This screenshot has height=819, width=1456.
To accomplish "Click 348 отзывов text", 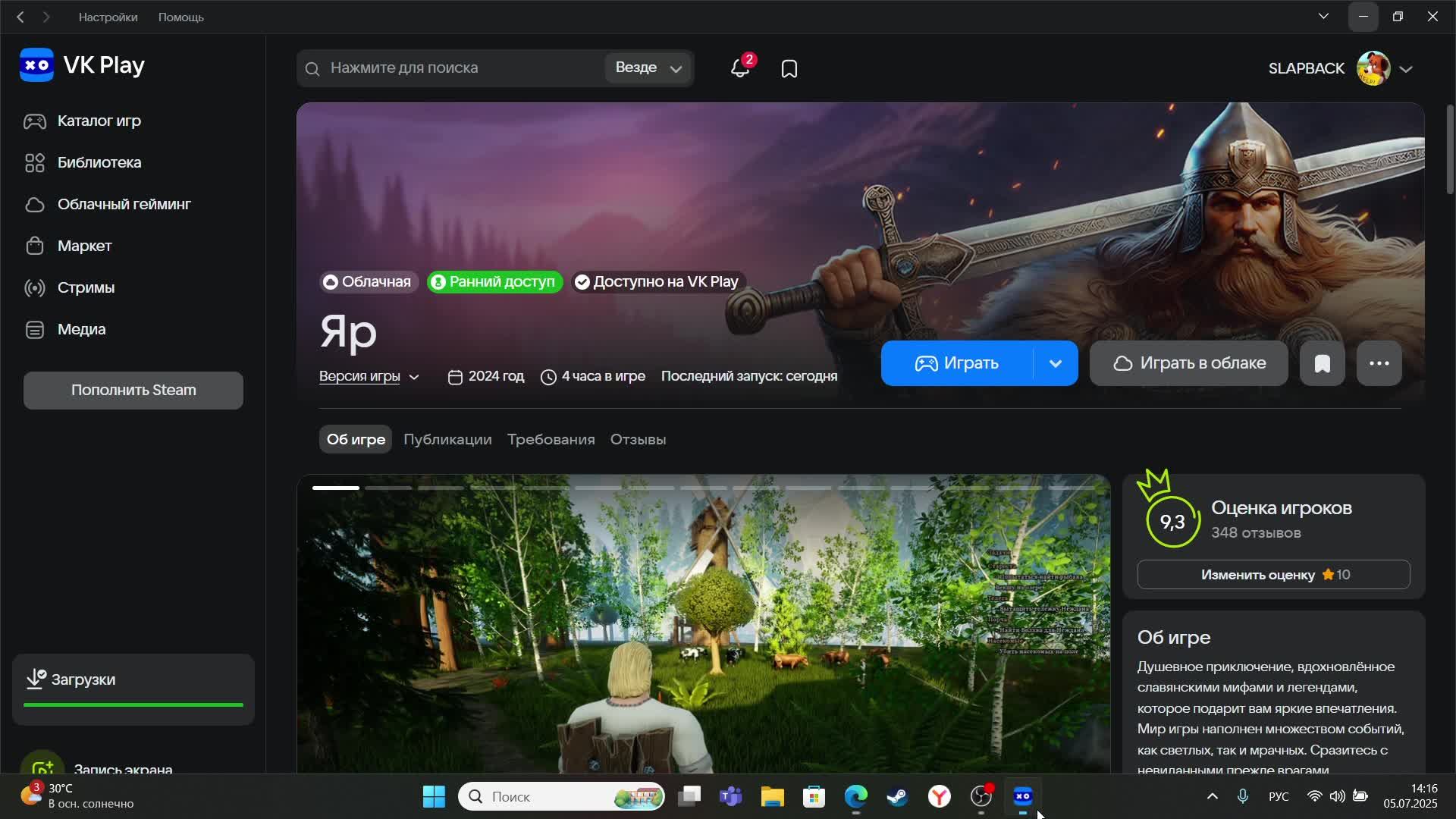I will point(1256,533).
